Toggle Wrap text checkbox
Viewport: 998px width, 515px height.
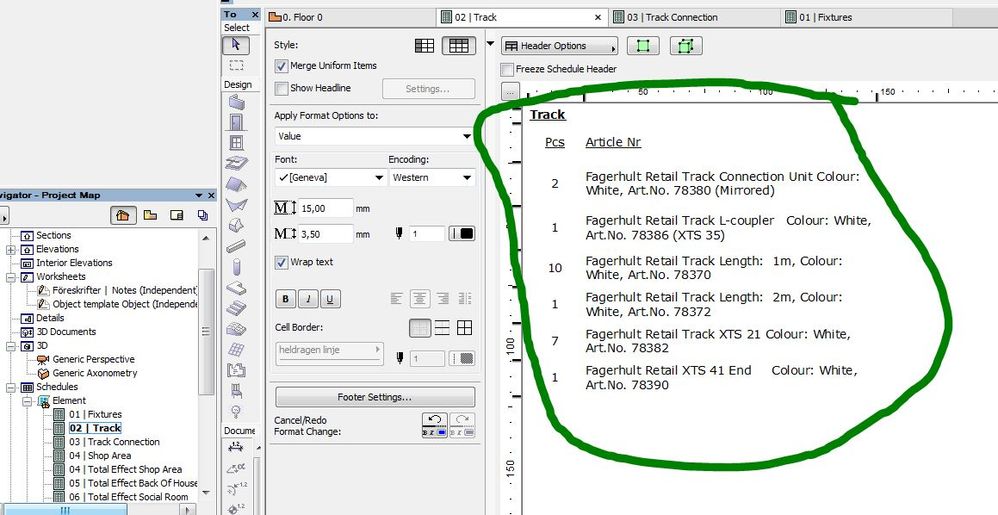coord(281,262)
